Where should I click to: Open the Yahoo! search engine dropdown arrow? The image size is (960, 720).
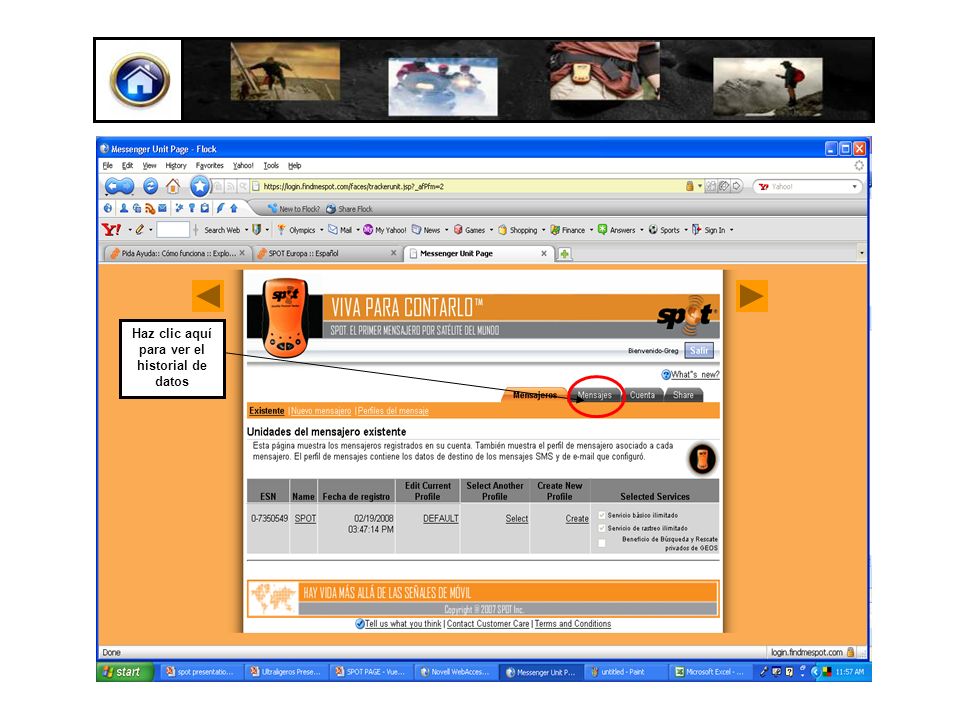click(x=854, y=187)
